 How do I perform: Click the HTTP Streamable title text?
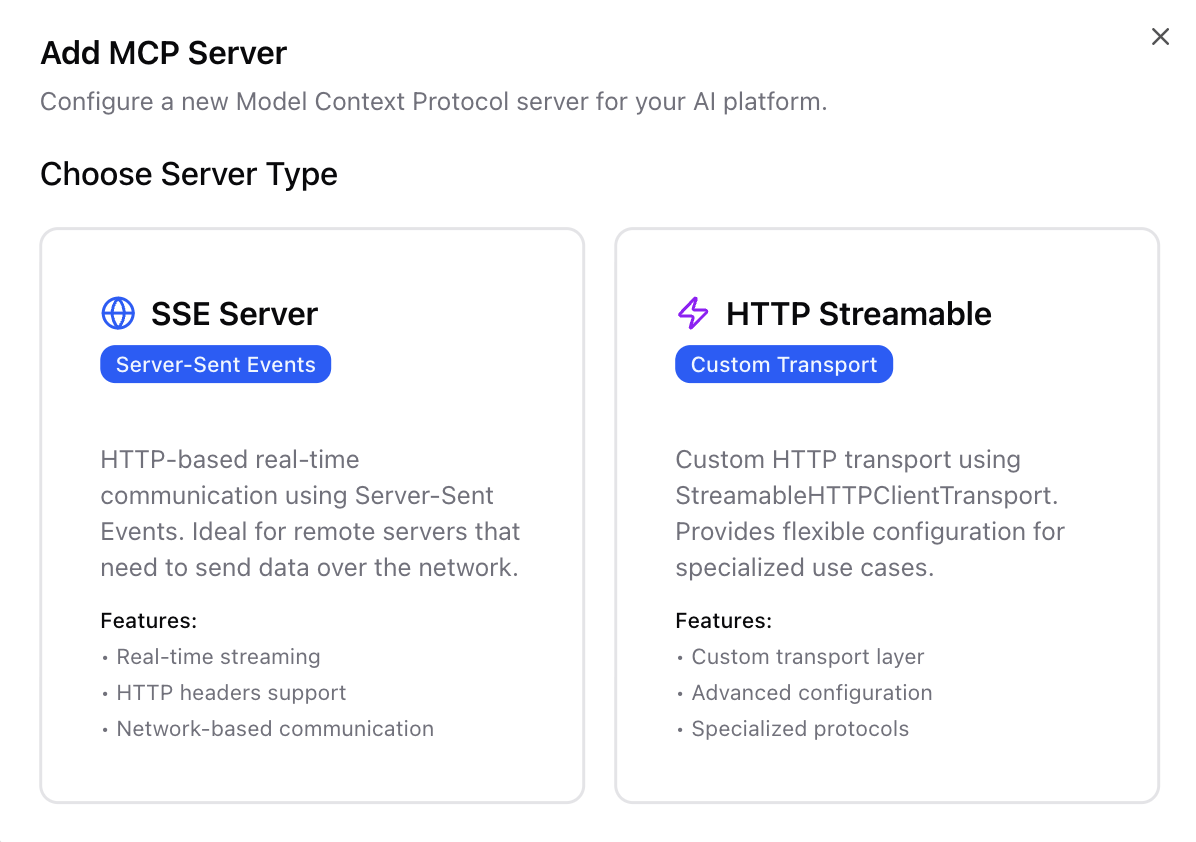[858, 314]
